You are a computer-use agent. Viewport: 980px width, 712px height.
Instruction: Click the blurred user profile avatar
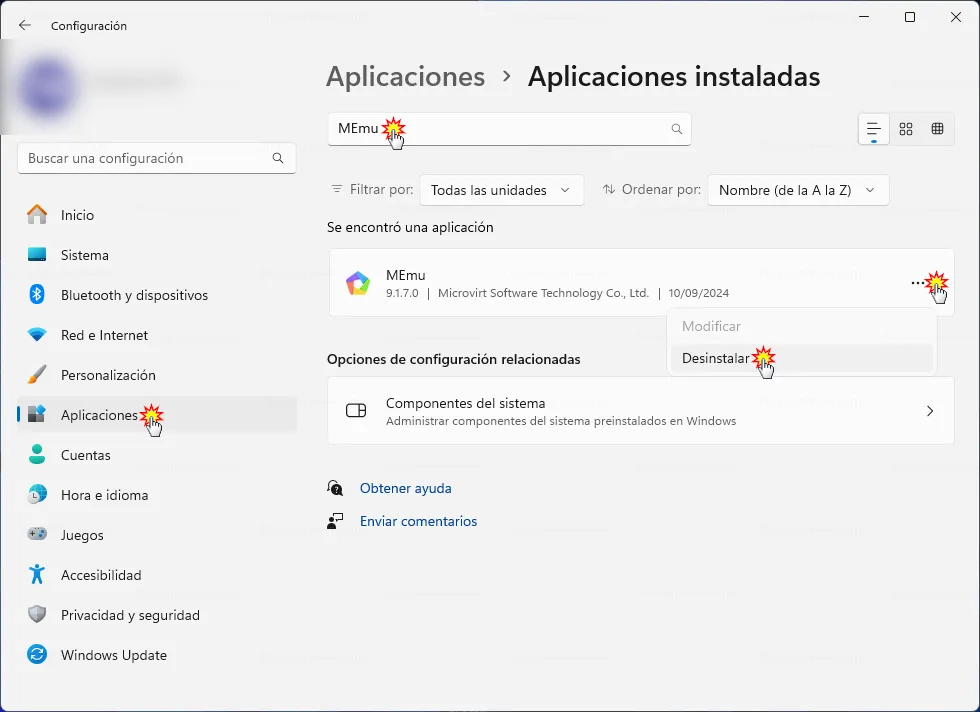pyautogui.click(x=48, y=86)
